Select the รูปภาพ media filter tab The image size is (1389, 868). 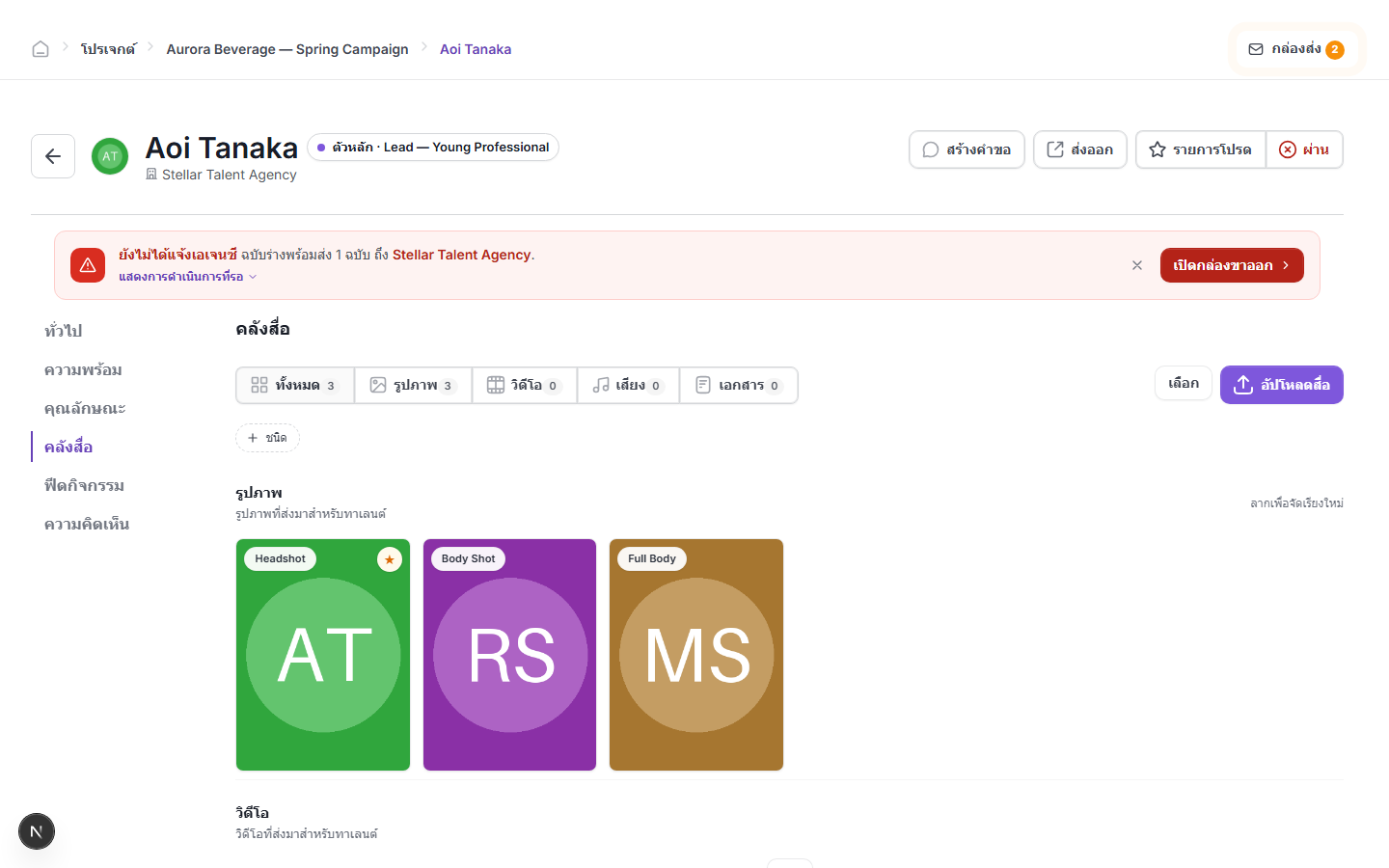pyautogui.click(x=413, y=385)
